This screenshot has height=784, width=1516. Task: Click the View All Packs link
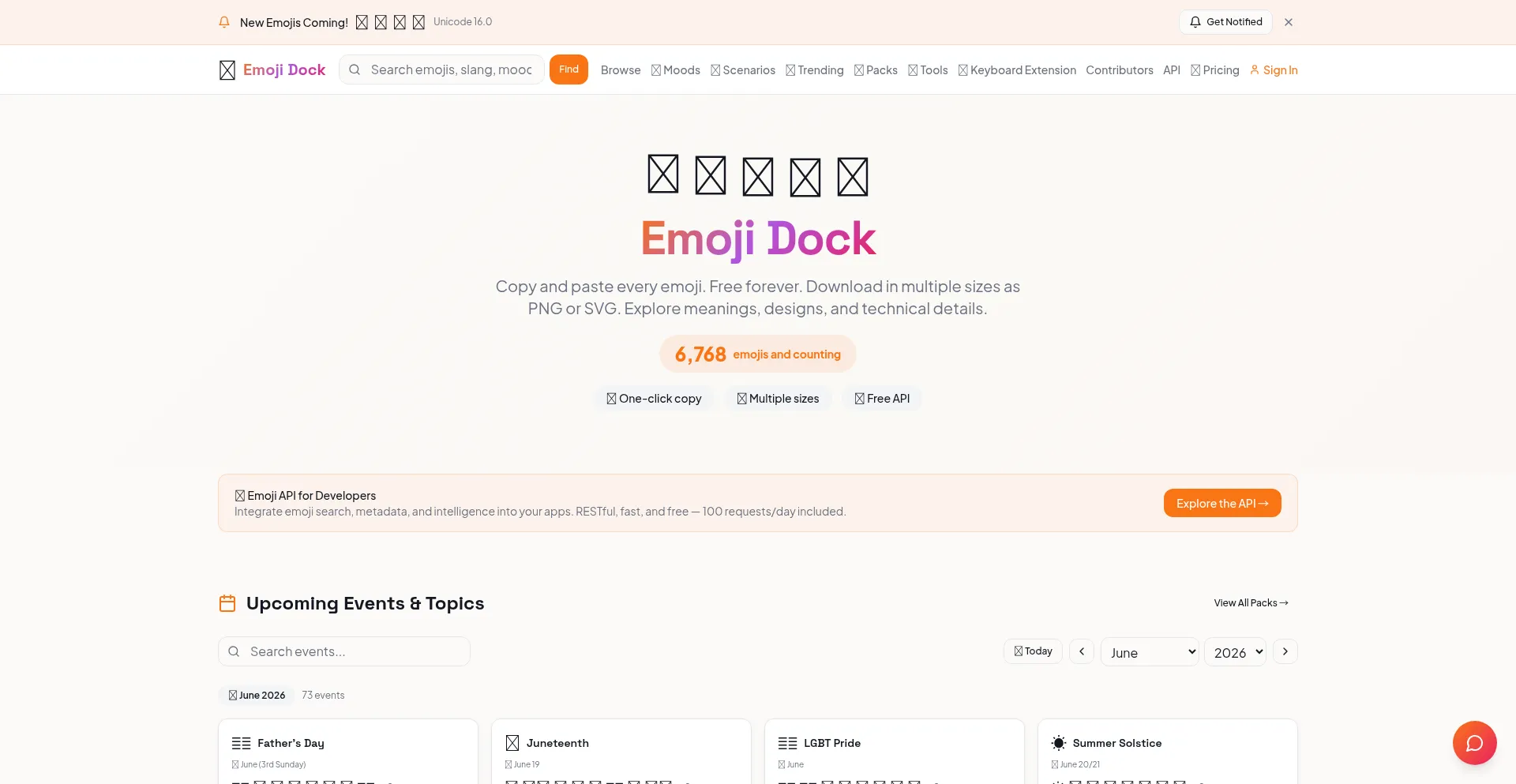(1251, 602)
